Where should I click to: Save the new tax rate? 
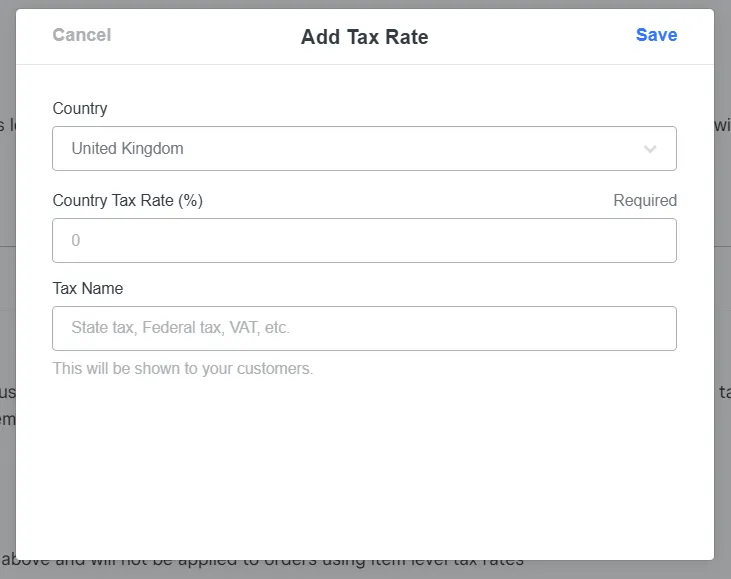point(656,35)
